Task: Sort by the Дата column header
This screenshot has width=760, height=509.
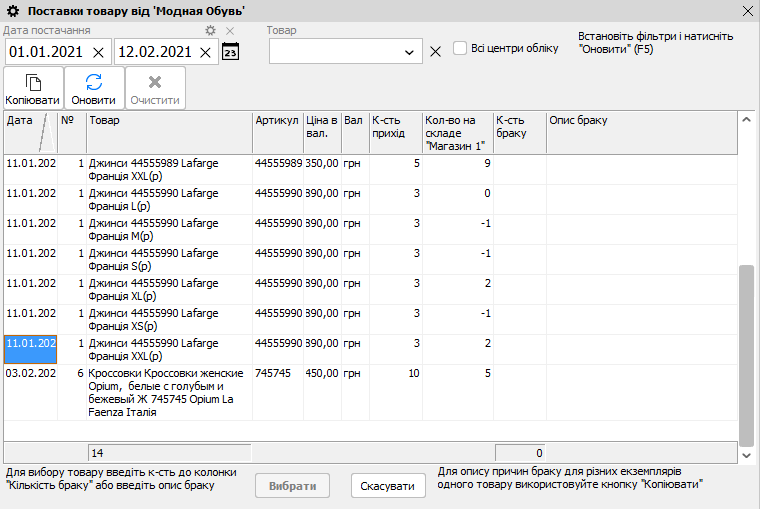Action: [20, 121]
